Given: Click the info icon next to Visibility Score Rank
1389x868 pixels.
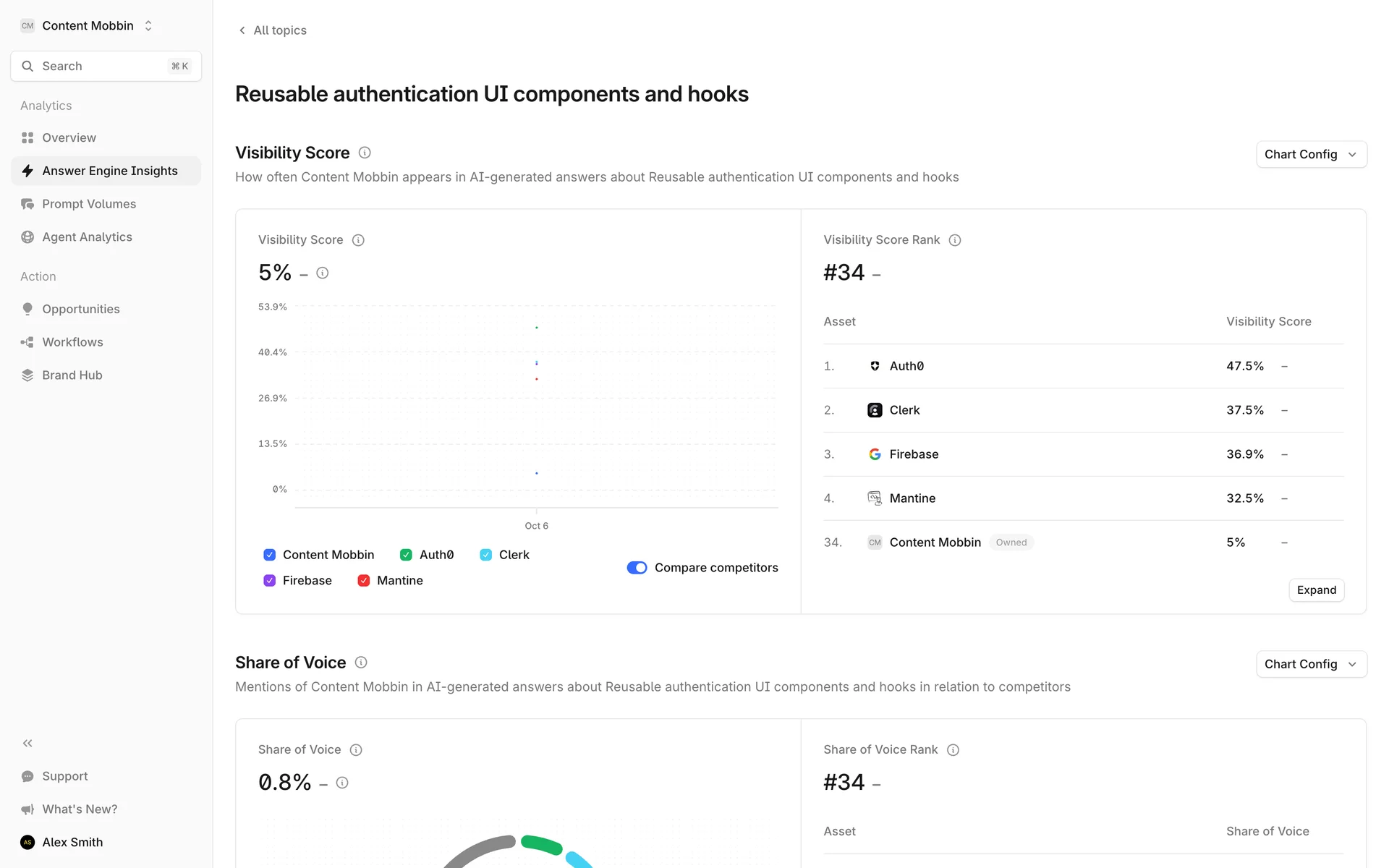Looking at the screenshot, I should pyautogui.click(x=955, y=240).
